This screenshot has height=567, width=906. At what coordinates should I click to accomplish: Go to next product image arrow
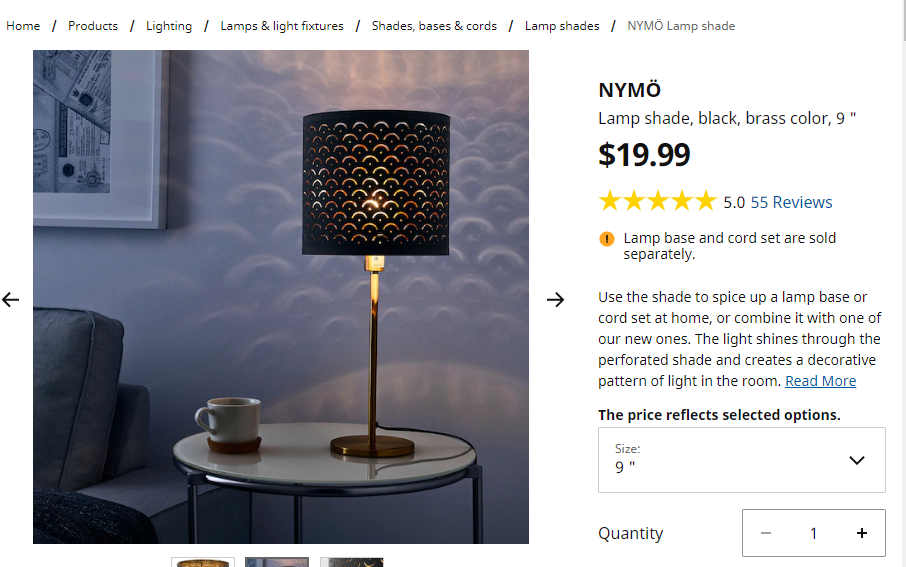pos(556,299)
